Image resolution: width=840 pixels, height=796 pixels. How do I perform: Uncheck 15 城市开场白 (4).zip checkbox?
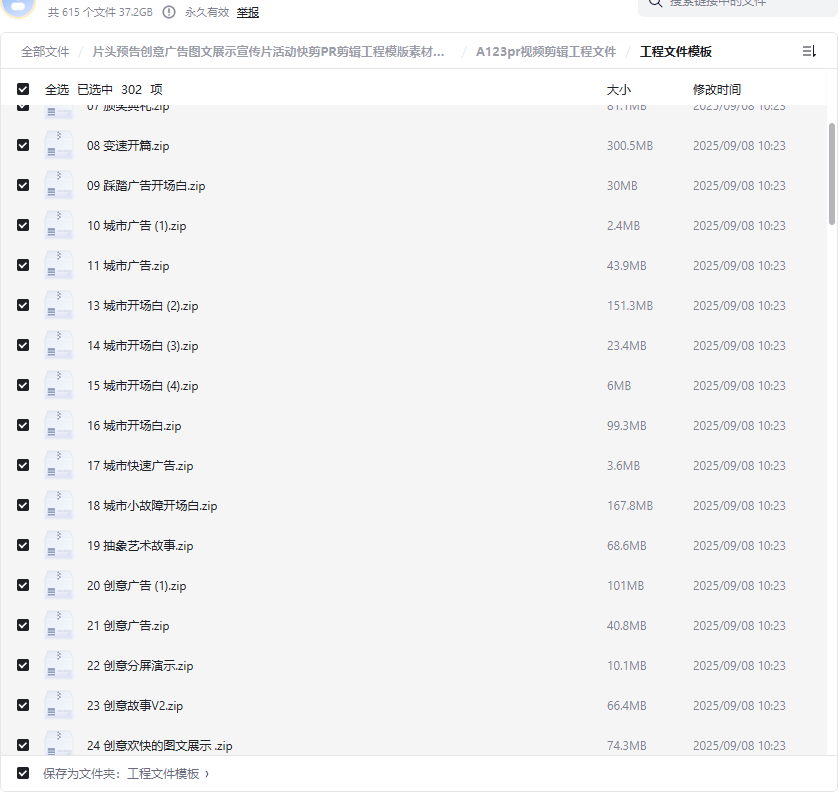click(x=23, y=385)
